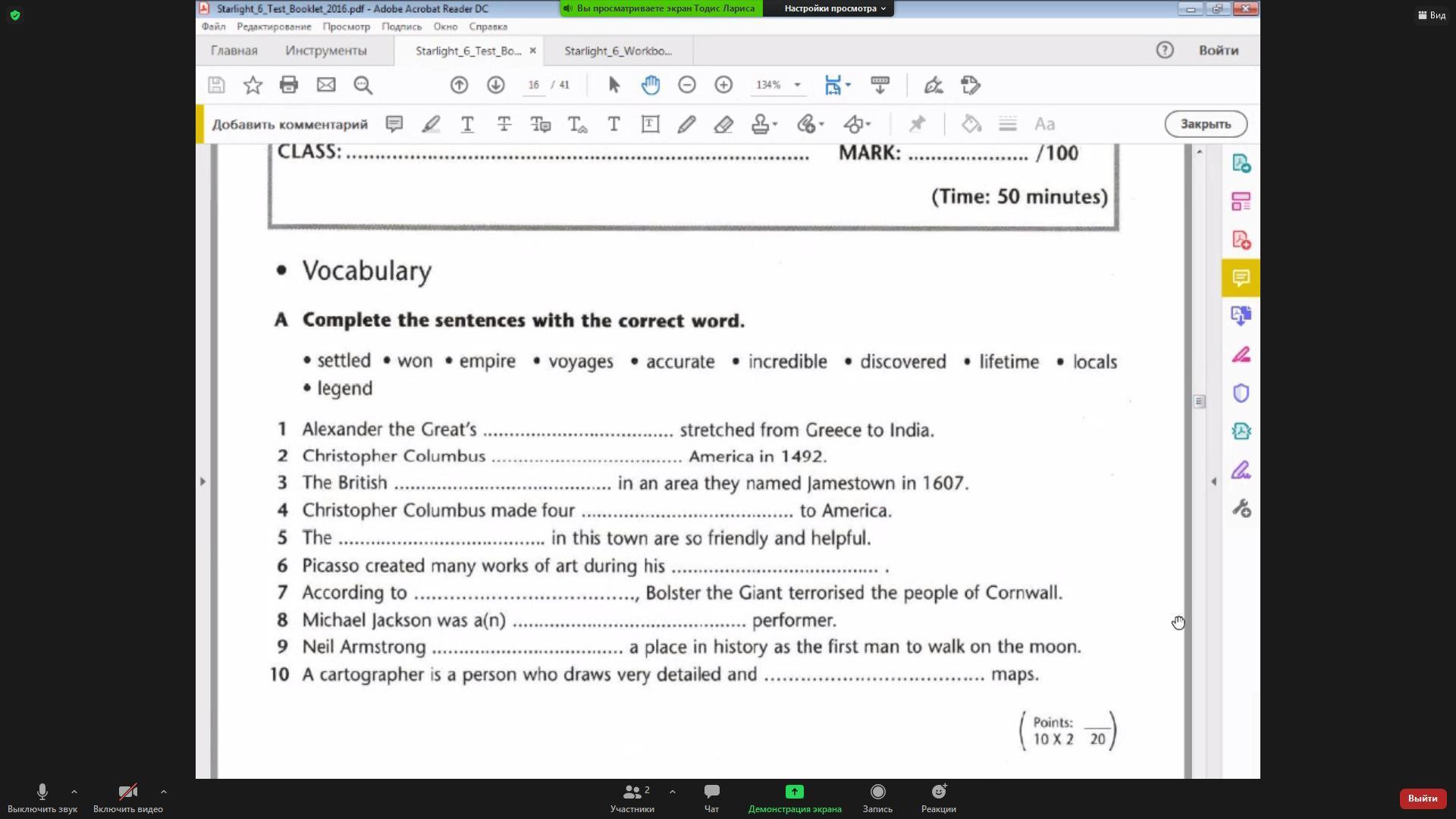Select the Hand pan tool
Image resolution: width=1456 pixels, height=819 pixels.
(650, 85)
